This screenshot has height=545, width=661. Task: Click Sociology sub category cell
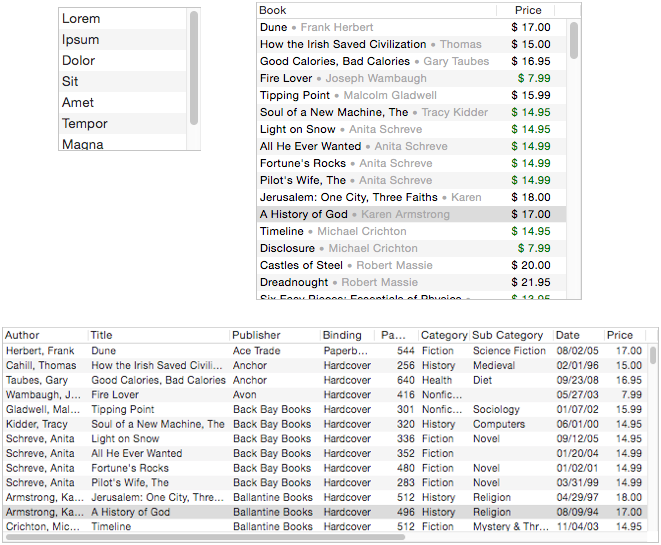click(x=496, y=409)
